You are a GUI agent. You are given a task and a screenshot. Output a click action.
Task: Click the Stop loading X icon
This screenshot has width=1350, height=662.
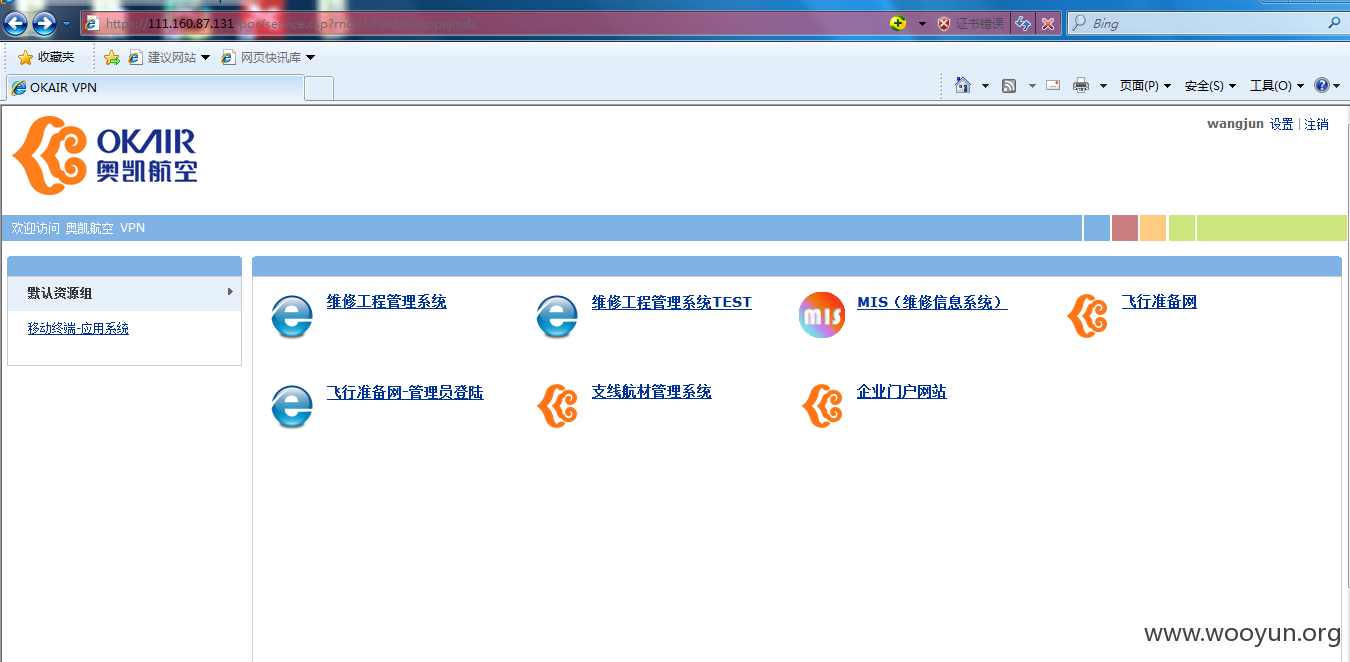1047,23
